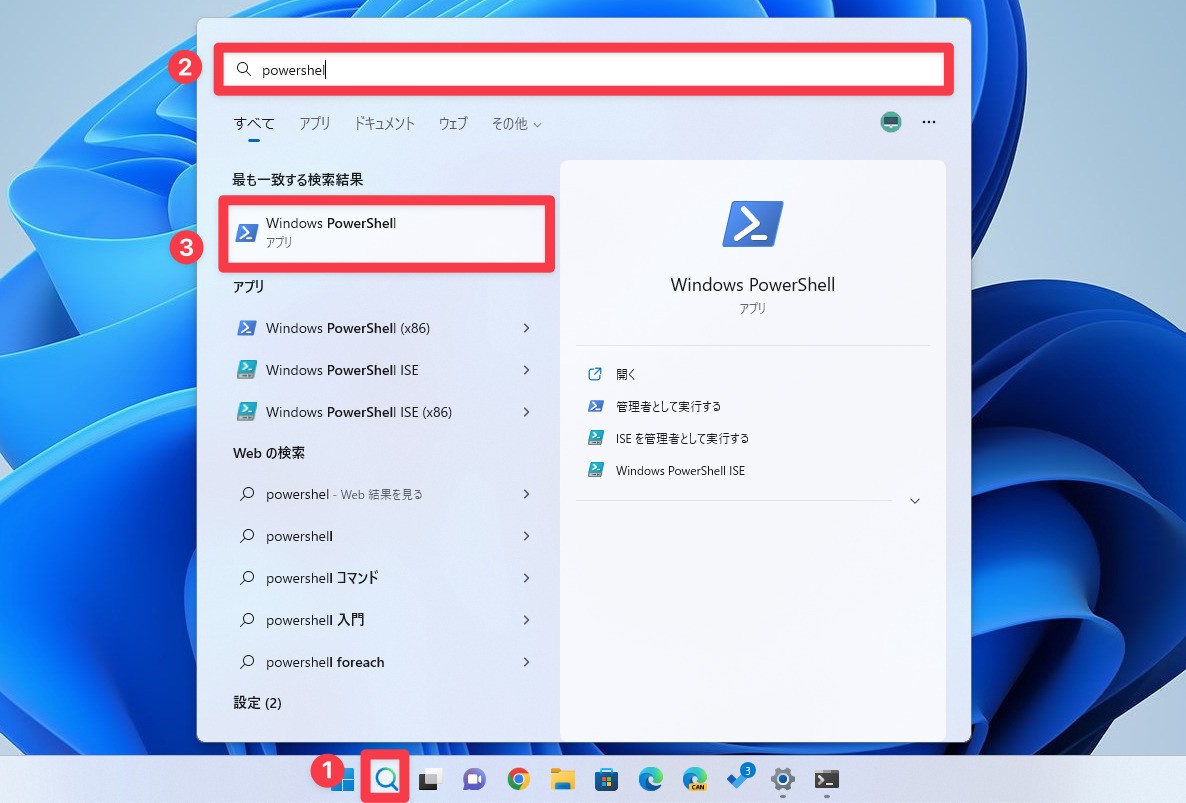Open Settings gear on taskbar
This screenshot has width=1186, height=803.
783,779
